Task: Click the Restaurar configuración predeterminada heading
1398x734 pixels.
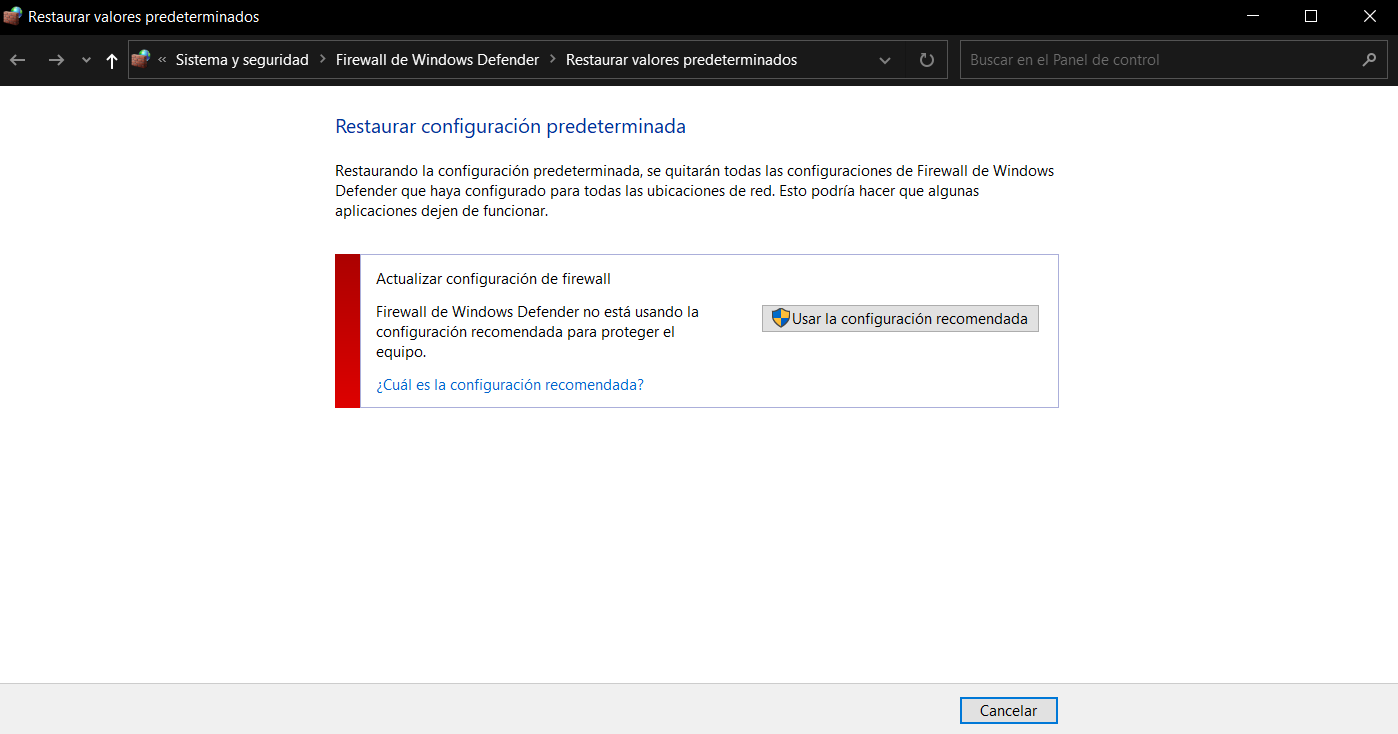Action: [510, 127]
